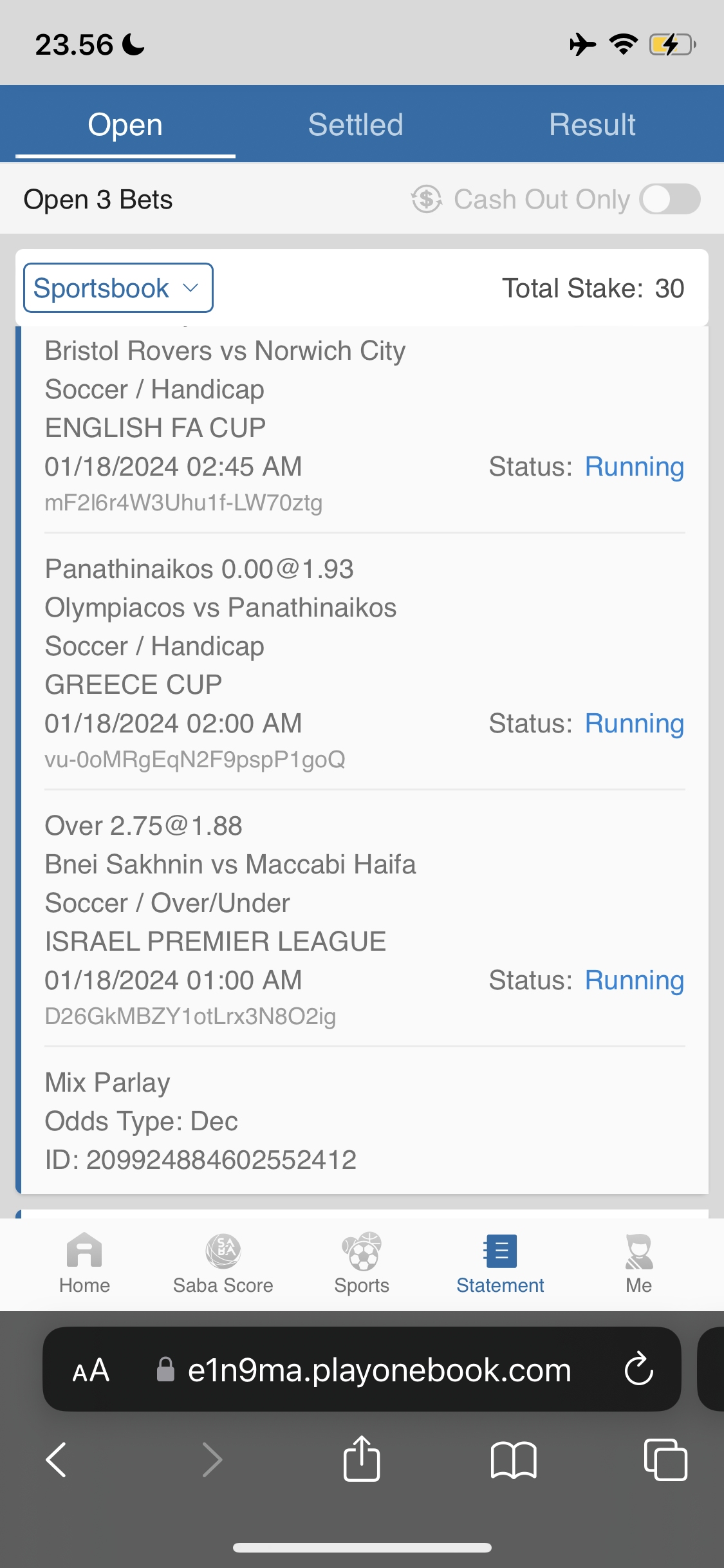Tap the playonebook.com address field
The height and width of the screenshot is (1568, 724).
378,1370
